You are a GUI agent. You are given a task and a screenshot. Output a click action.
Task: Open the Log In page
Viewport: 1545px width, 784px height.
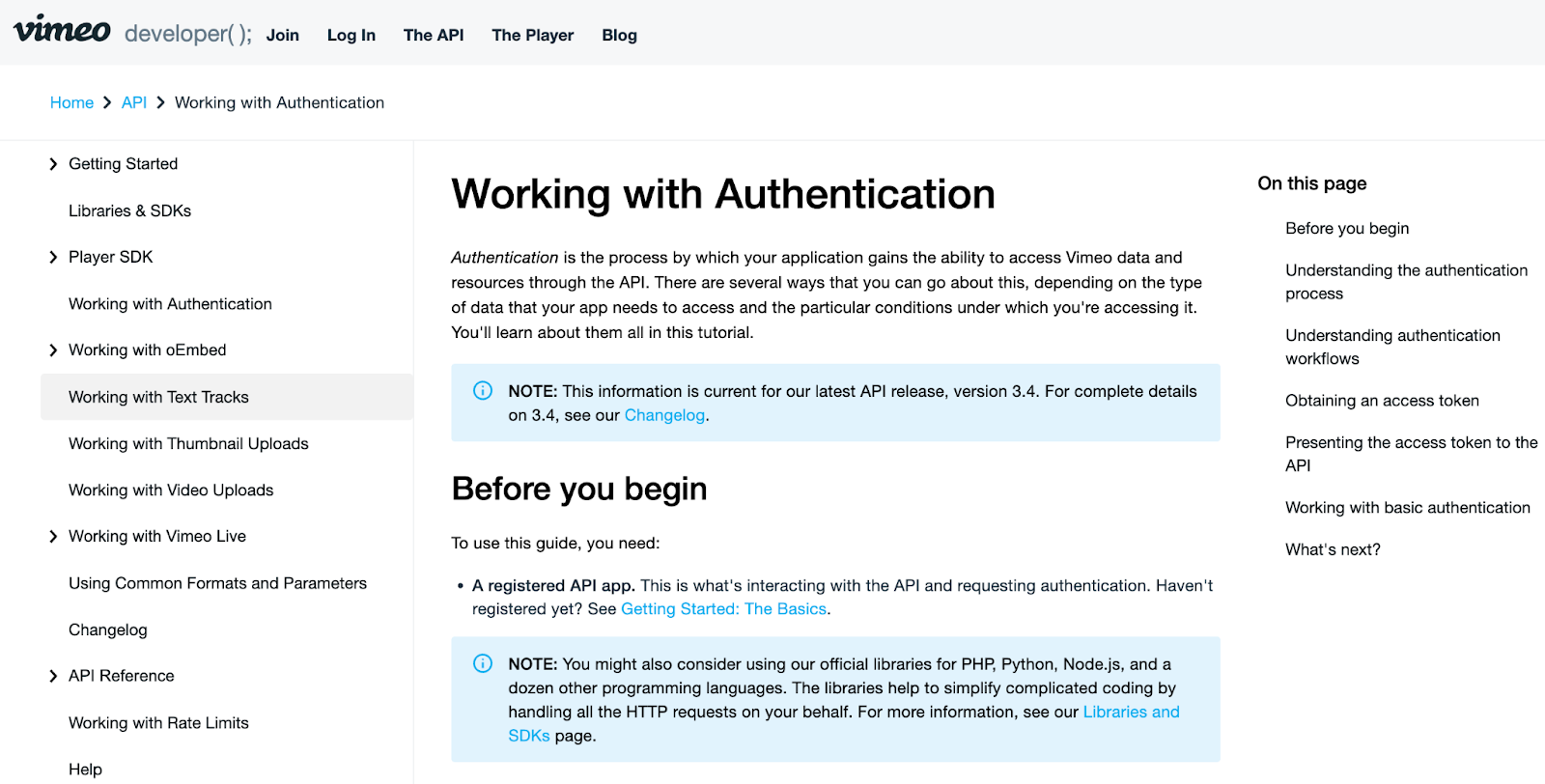[351, 35]
